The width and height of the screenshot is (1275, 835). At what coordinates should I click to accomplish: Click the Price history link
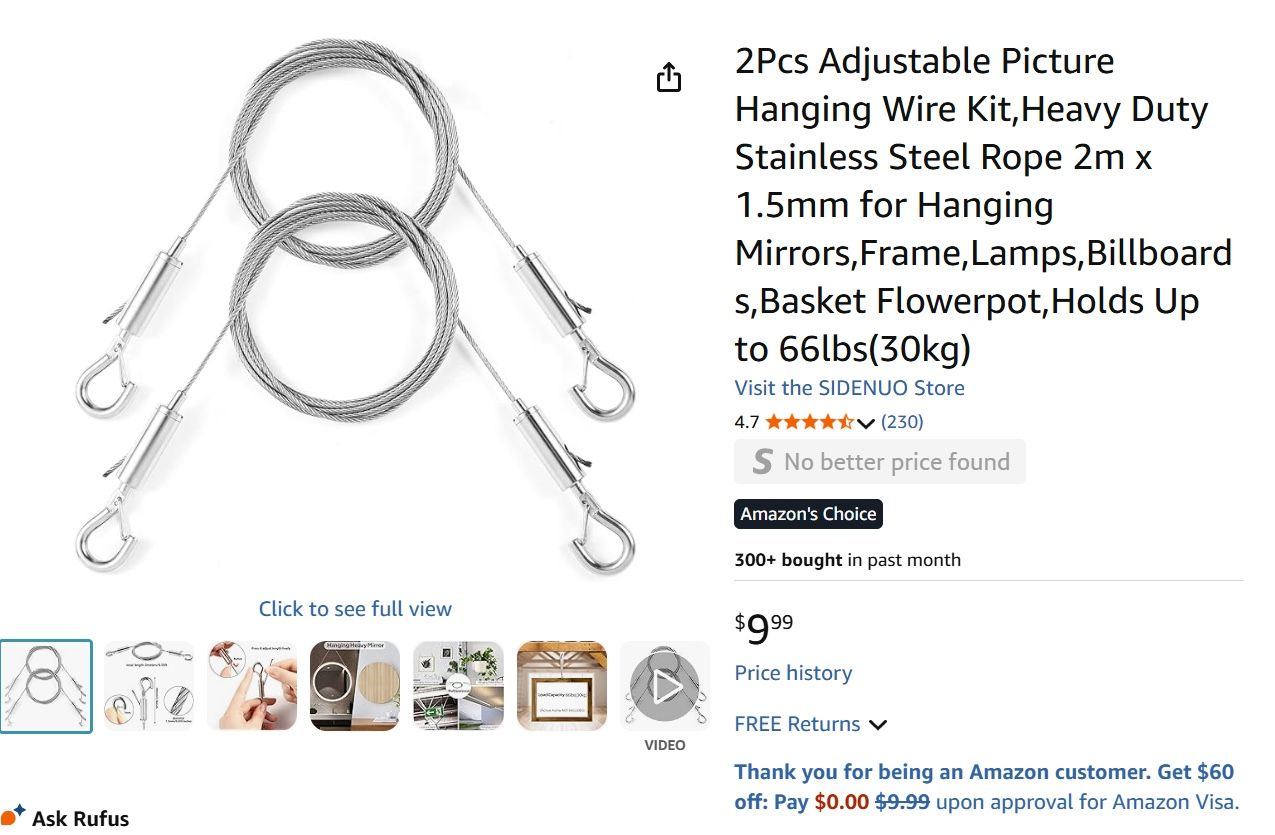click(792, 673)
